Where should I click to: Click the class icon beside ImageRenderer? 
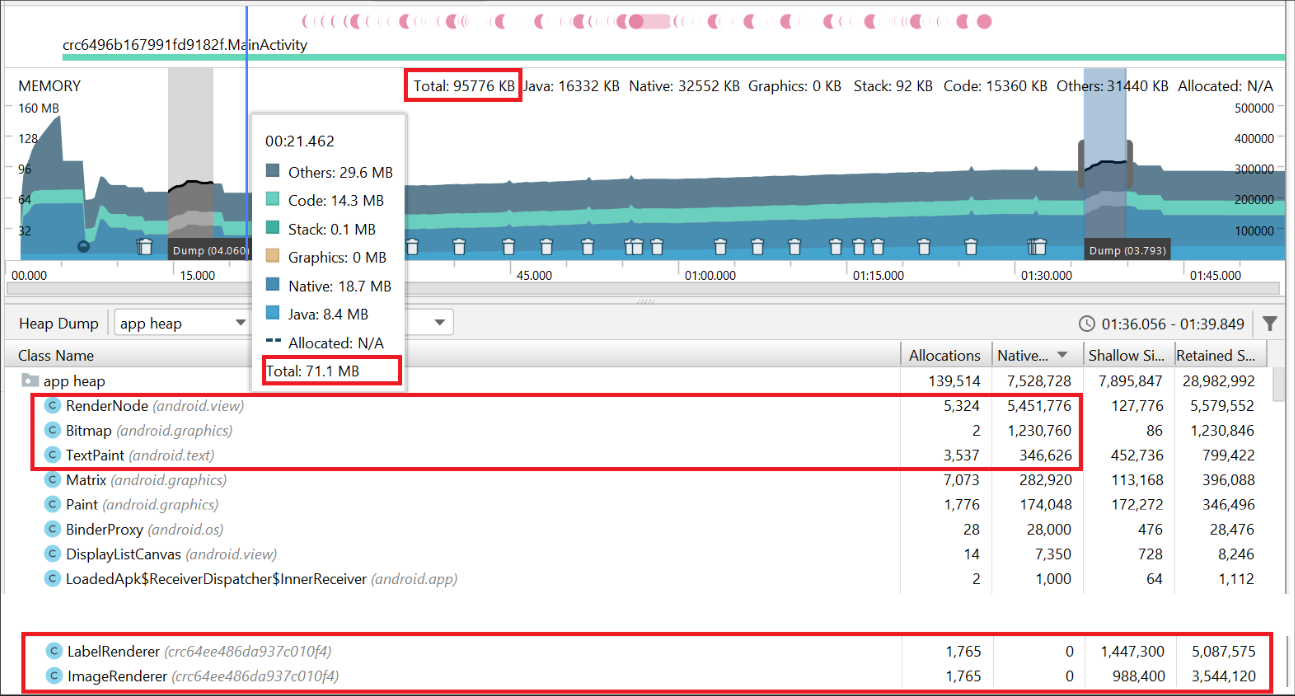point(52,676)
